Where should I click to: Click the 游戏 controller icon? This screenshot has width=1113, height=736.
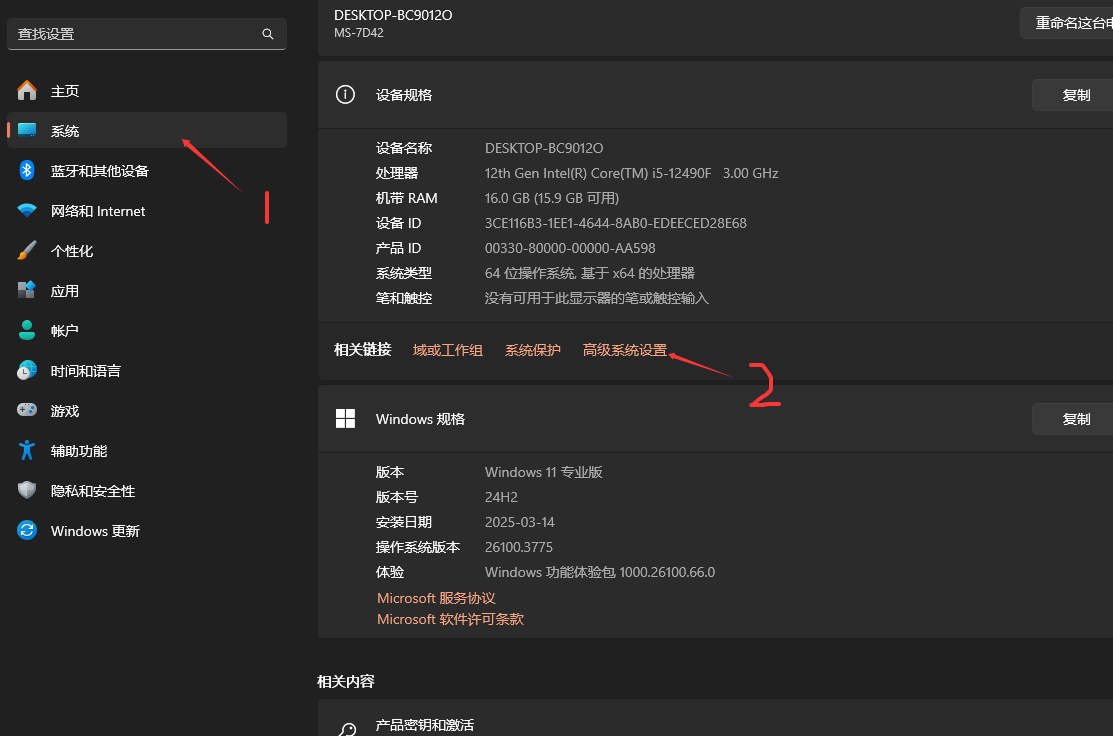coord(26,410)
